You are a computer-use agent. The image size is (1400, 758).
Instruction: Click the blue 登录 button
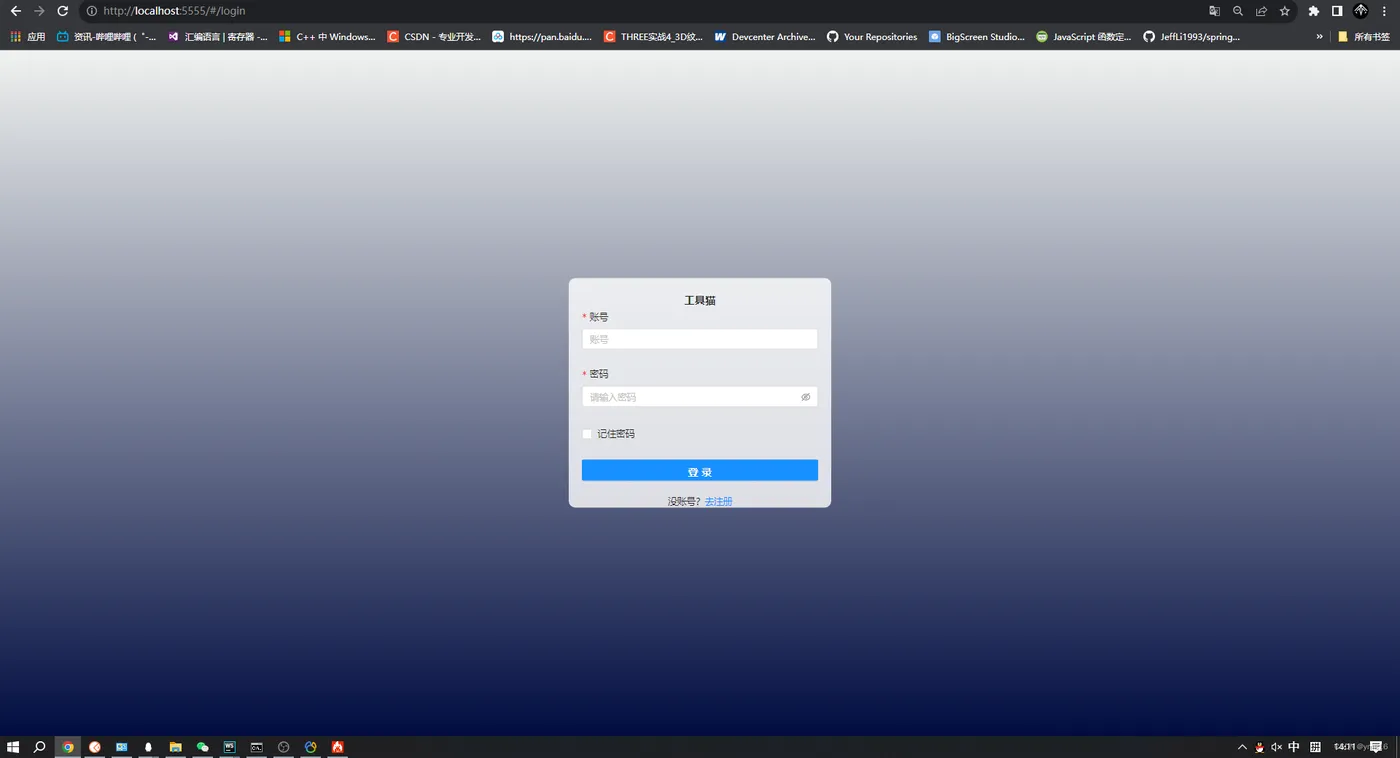(700, 471)
